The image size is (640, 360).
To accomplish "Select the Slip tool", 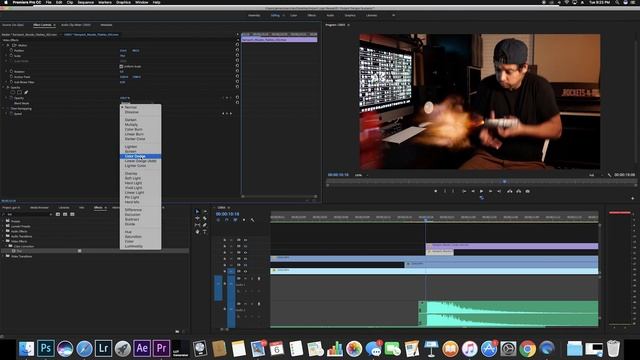I will pyautogui.click(x=198, y=225).
